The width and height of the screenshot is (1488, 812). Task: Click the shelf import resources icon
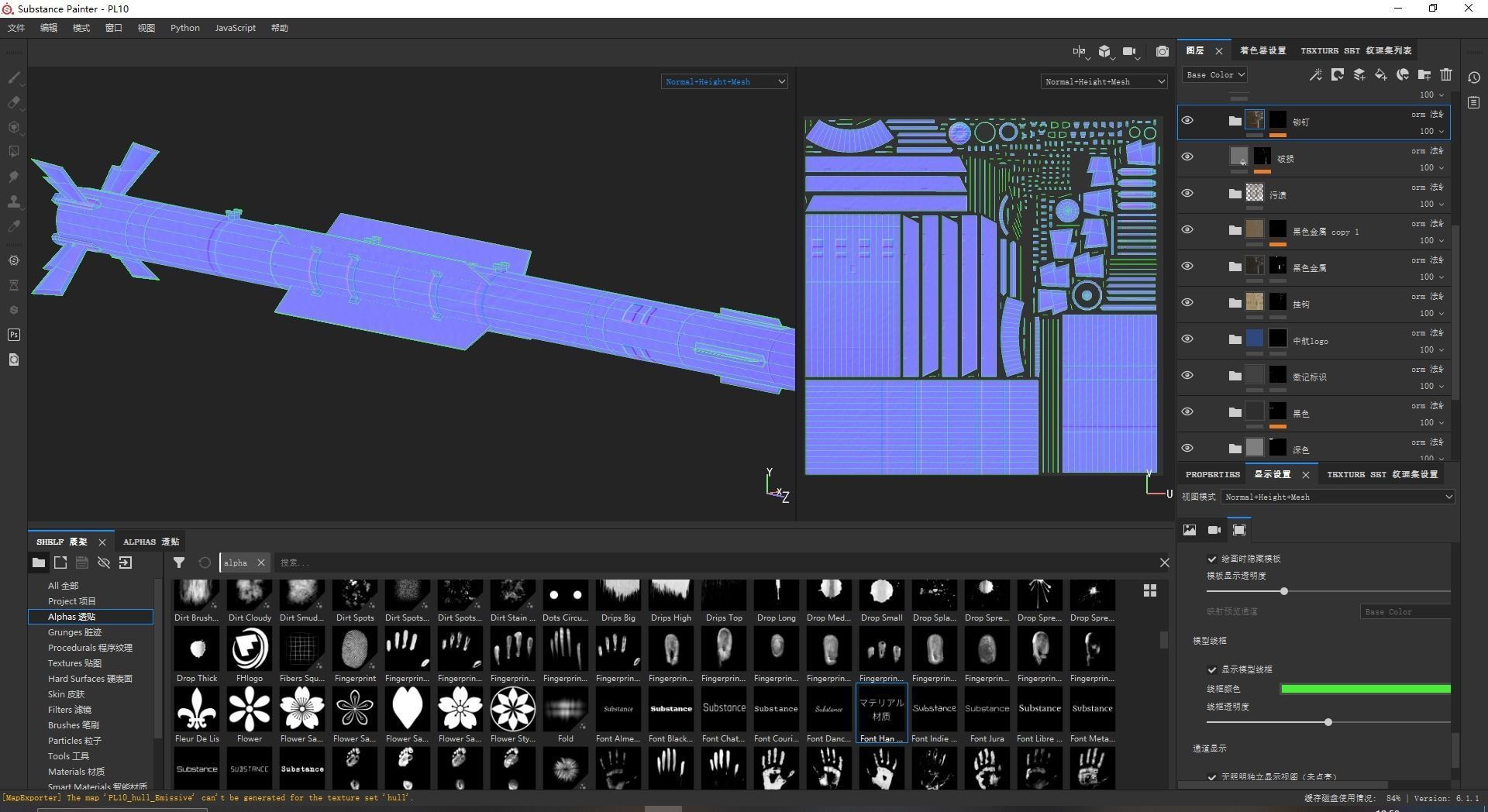126,563
